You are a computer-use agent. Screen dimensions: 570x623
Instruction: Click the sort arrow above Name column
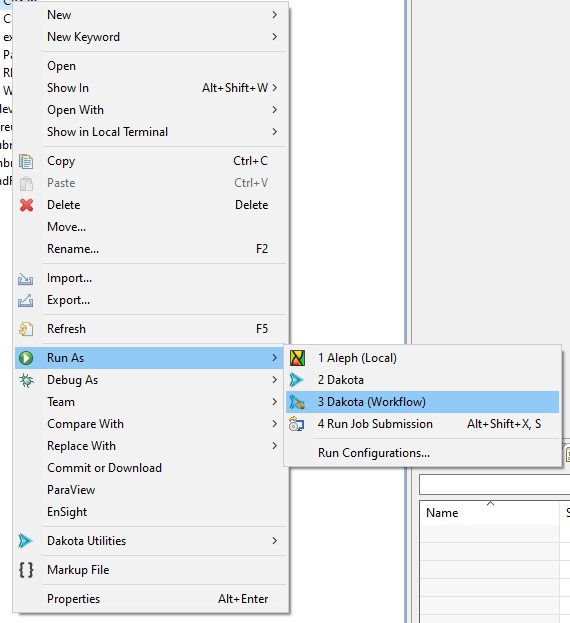pyautogui.click(x=491, y=503)
